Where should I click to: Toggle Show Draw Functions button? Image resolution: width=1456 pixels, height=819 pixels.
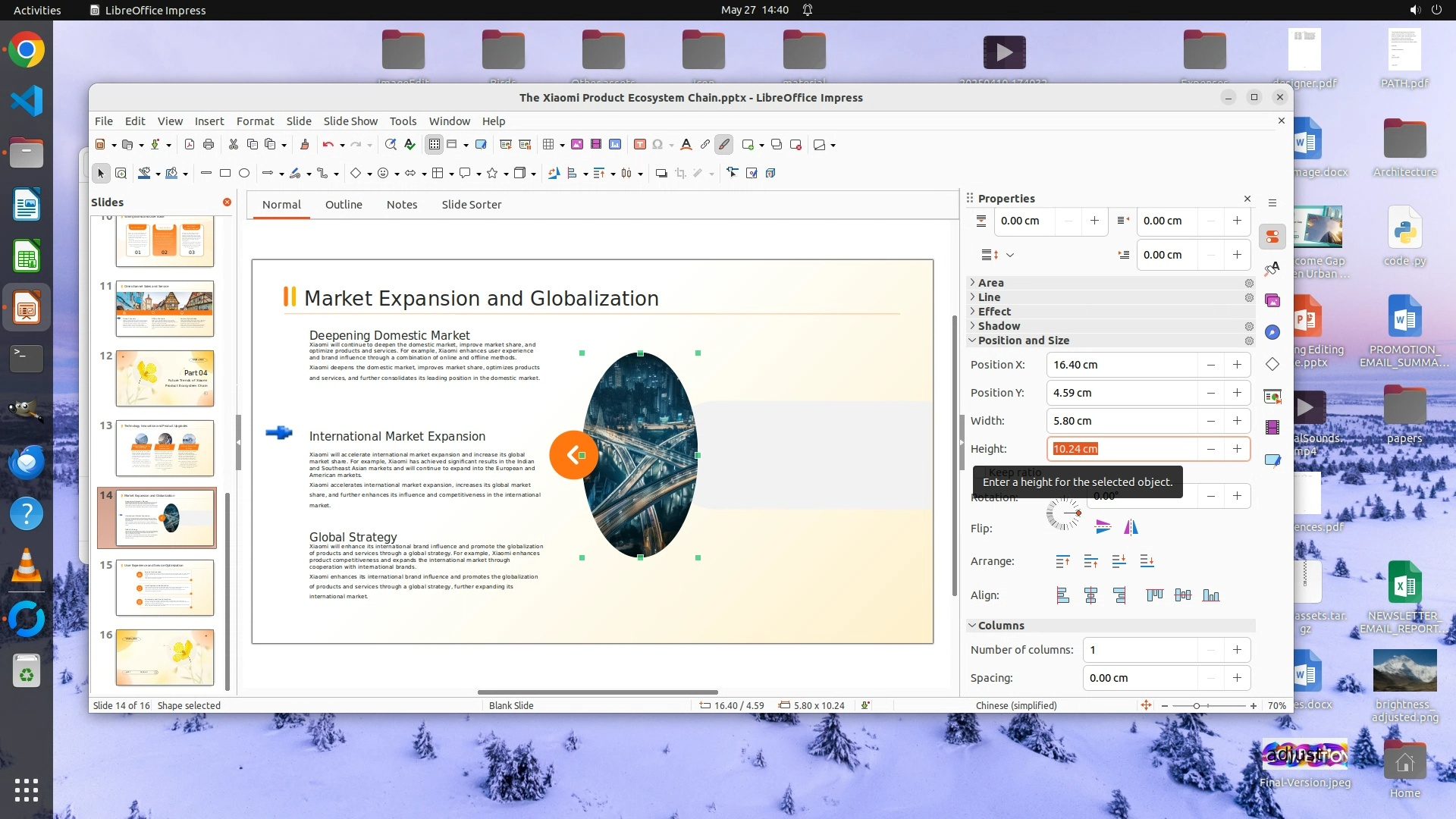point(723,145)
